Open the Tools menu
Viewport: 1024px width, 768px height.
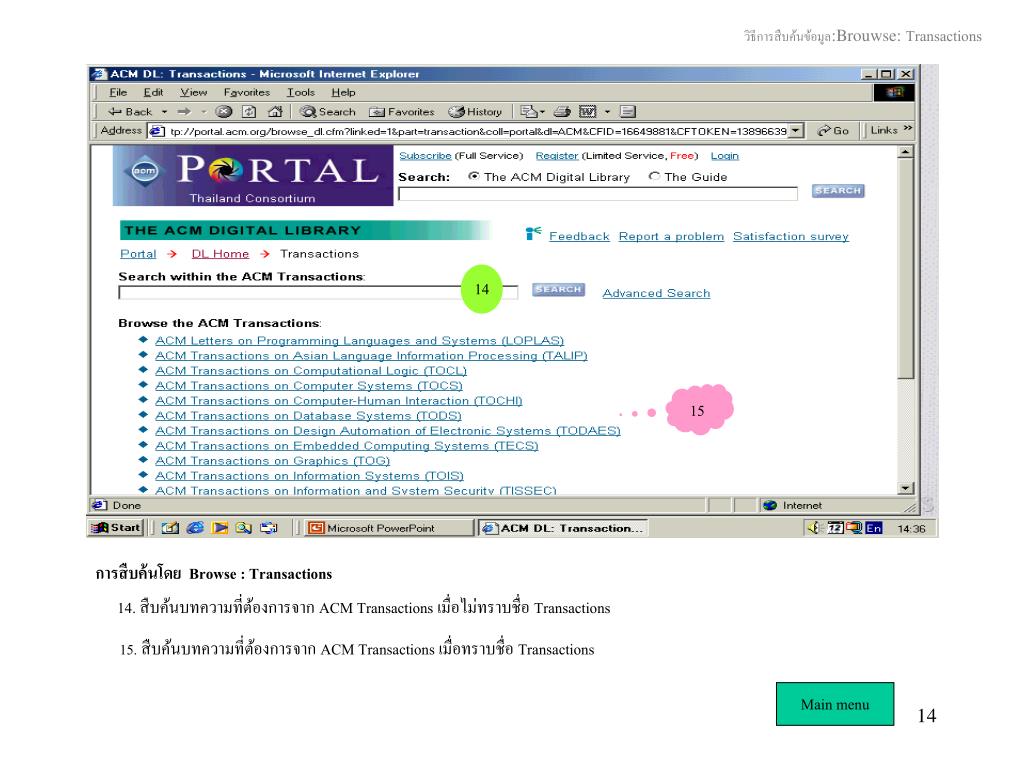point(300,93)
